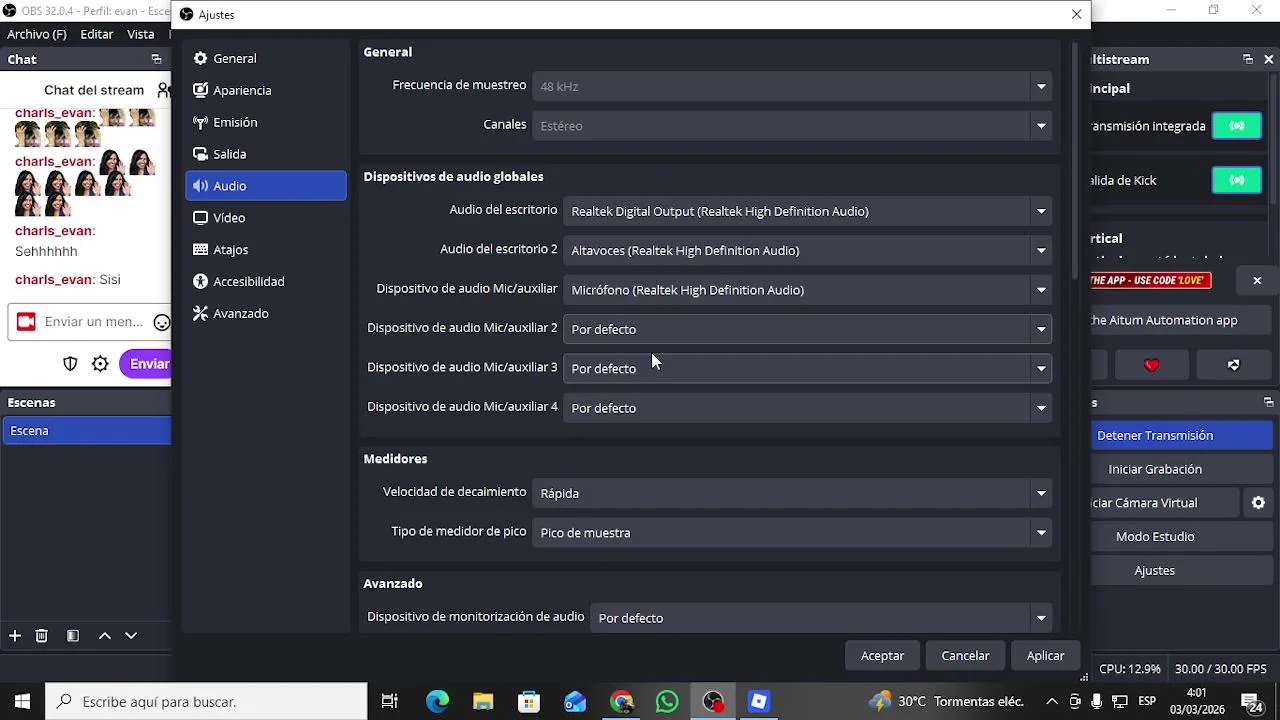The height and width of the screenshot is (720, 1280).
Task: Open WhatsApp from the taskbar
Action: pos(667,701)
